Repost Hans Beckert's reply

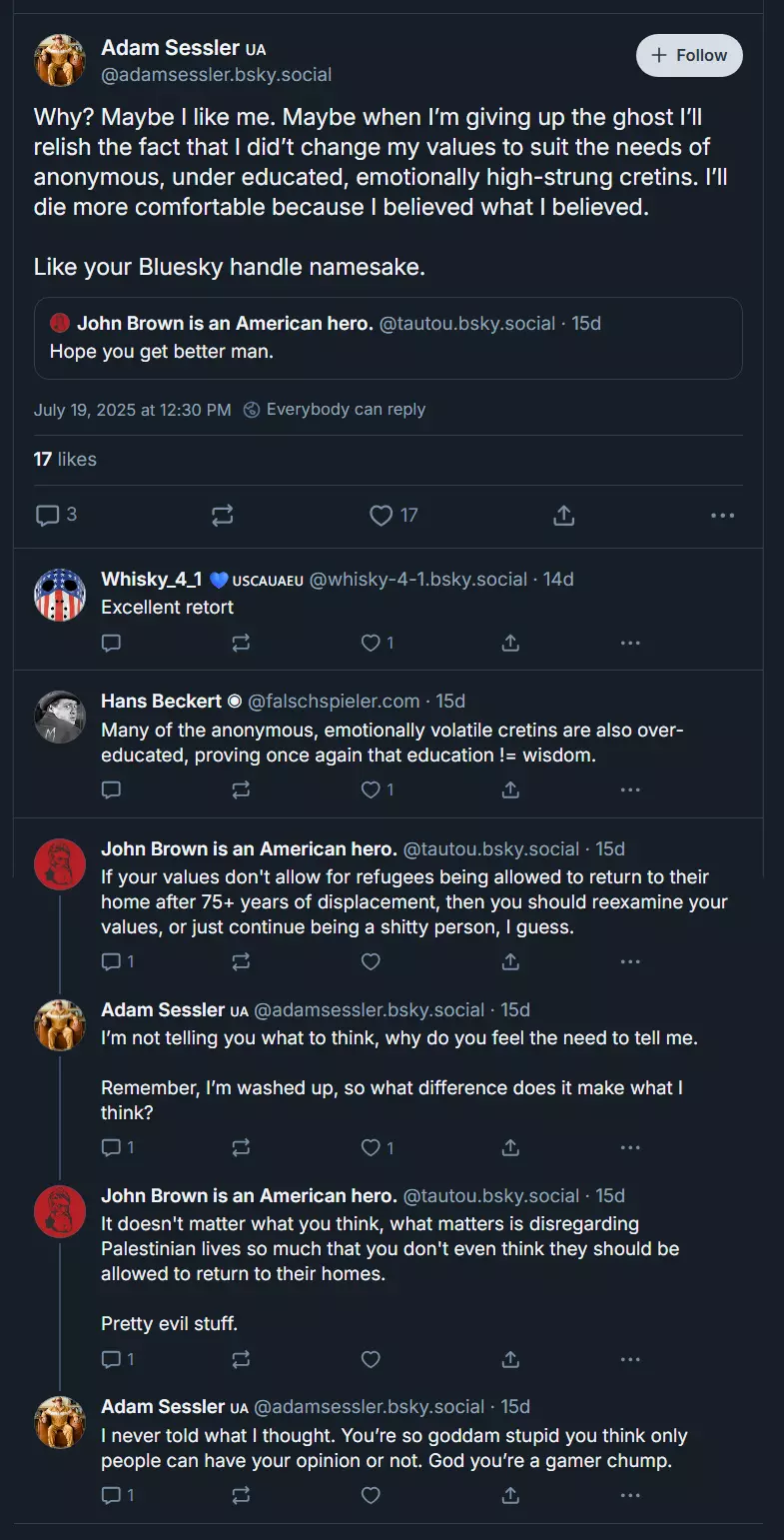point(241,790)
